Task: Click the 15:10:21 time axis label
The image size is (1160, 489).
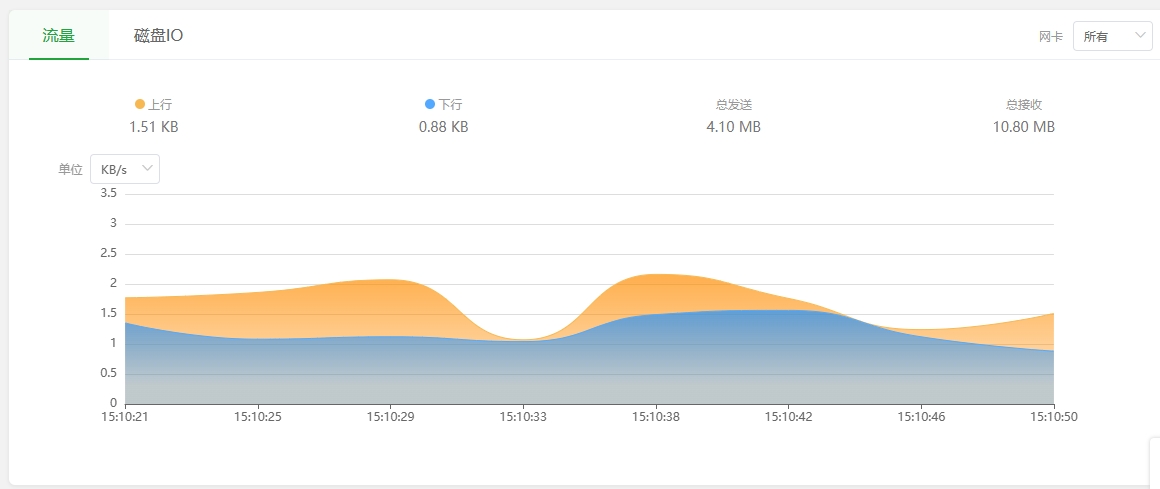Action: coord(125,416)
